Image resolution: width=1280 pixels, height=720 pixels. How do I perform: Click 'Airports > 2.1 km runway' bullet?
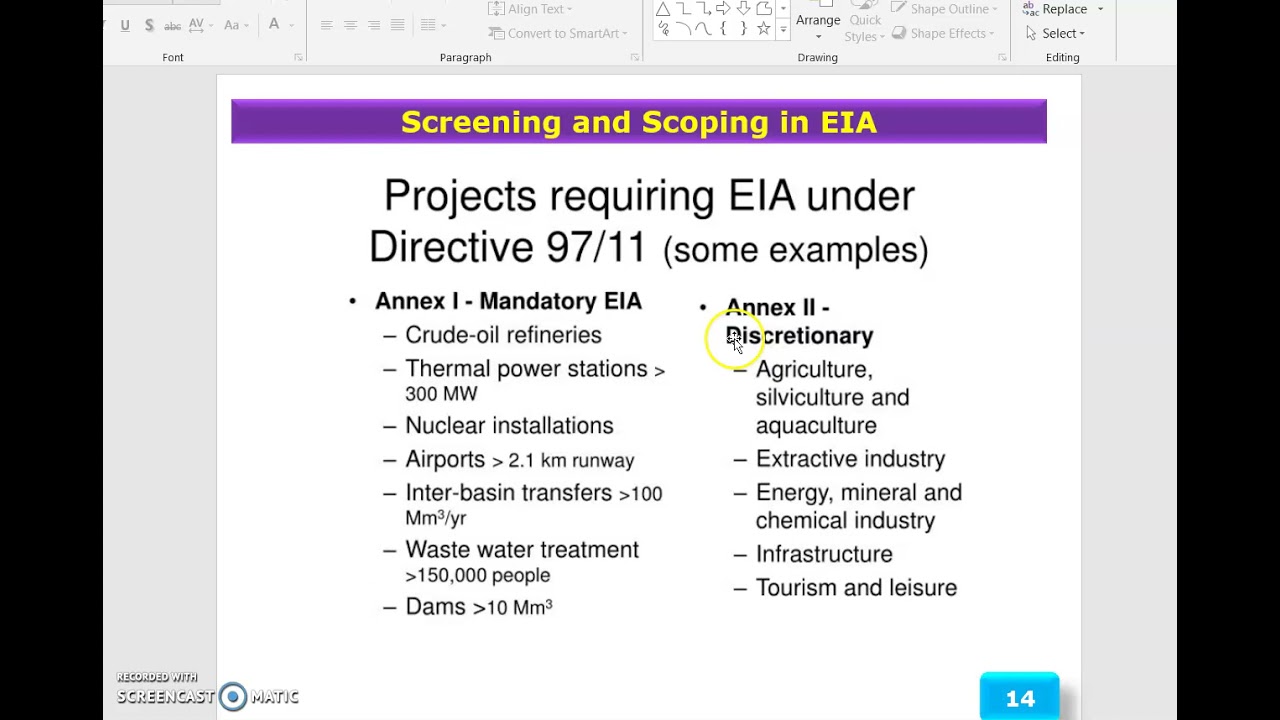click(x=519, y=460)
